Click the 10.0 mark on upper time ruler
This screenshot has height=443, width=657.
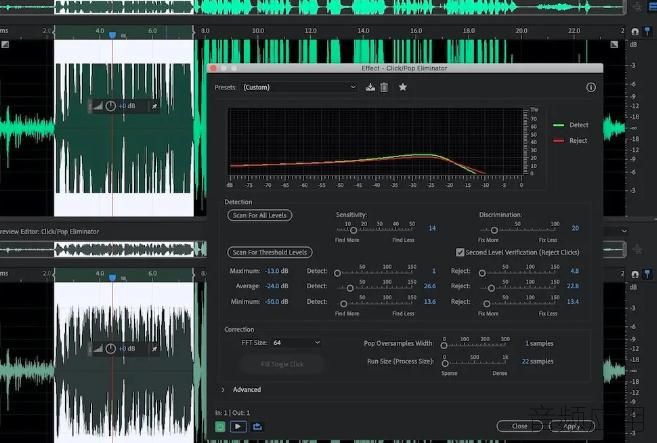(258, 31)
